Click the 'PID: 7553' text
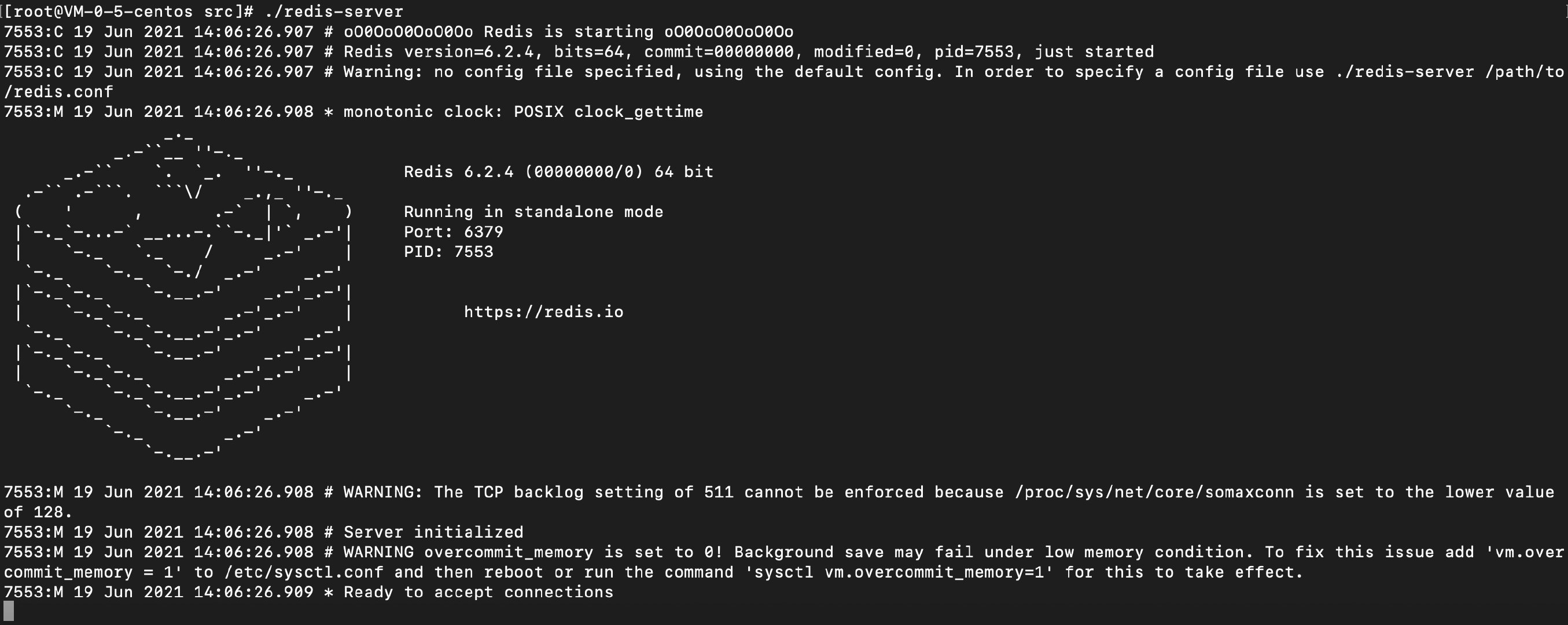1568x625 pixels. pos(448,252)
